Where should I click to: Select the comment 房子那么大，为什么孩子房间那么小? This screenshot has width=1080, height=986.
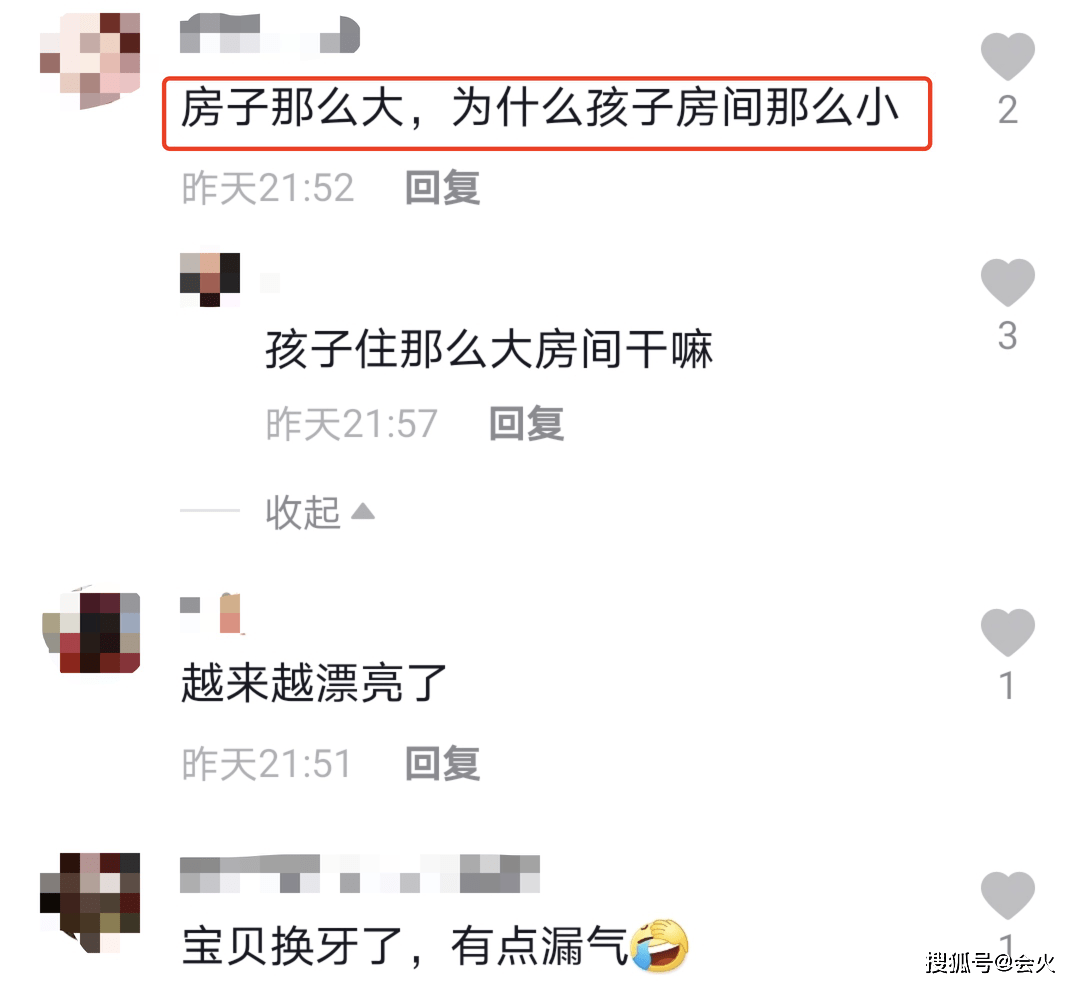[x=540, y=108]
